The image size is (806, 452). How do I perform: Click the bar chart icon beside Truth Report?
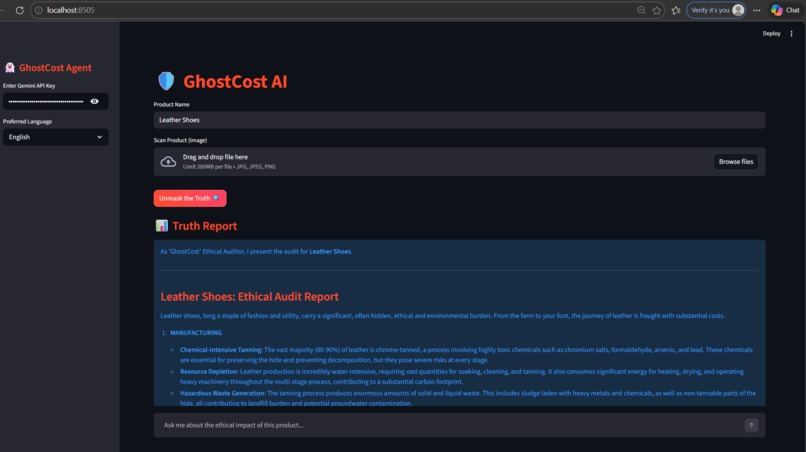[162, 226]
